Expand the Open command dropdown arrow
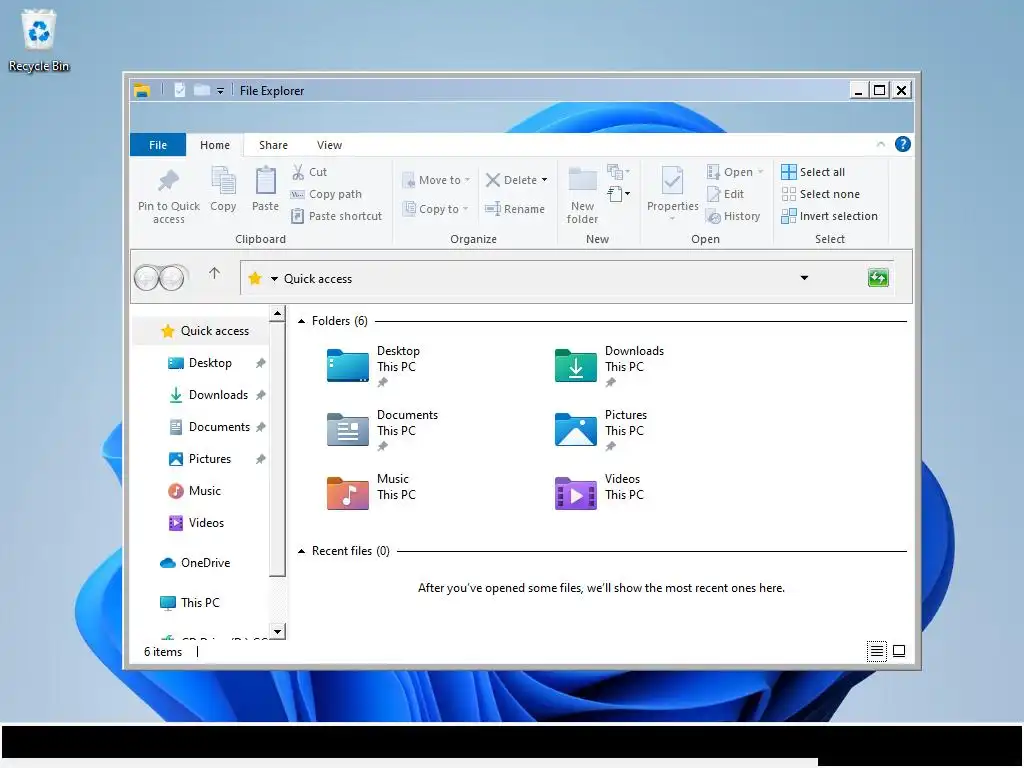Image resolution: width=1024 pixels, height=768 pixels. point(760,172)
